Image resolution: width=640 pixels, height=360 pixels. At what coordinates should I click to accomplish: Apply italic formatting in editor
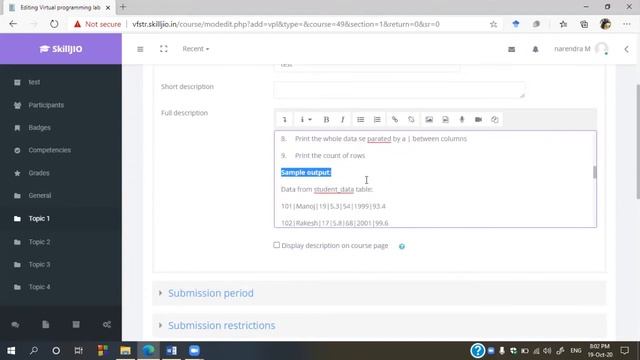[x=342, y=120]
